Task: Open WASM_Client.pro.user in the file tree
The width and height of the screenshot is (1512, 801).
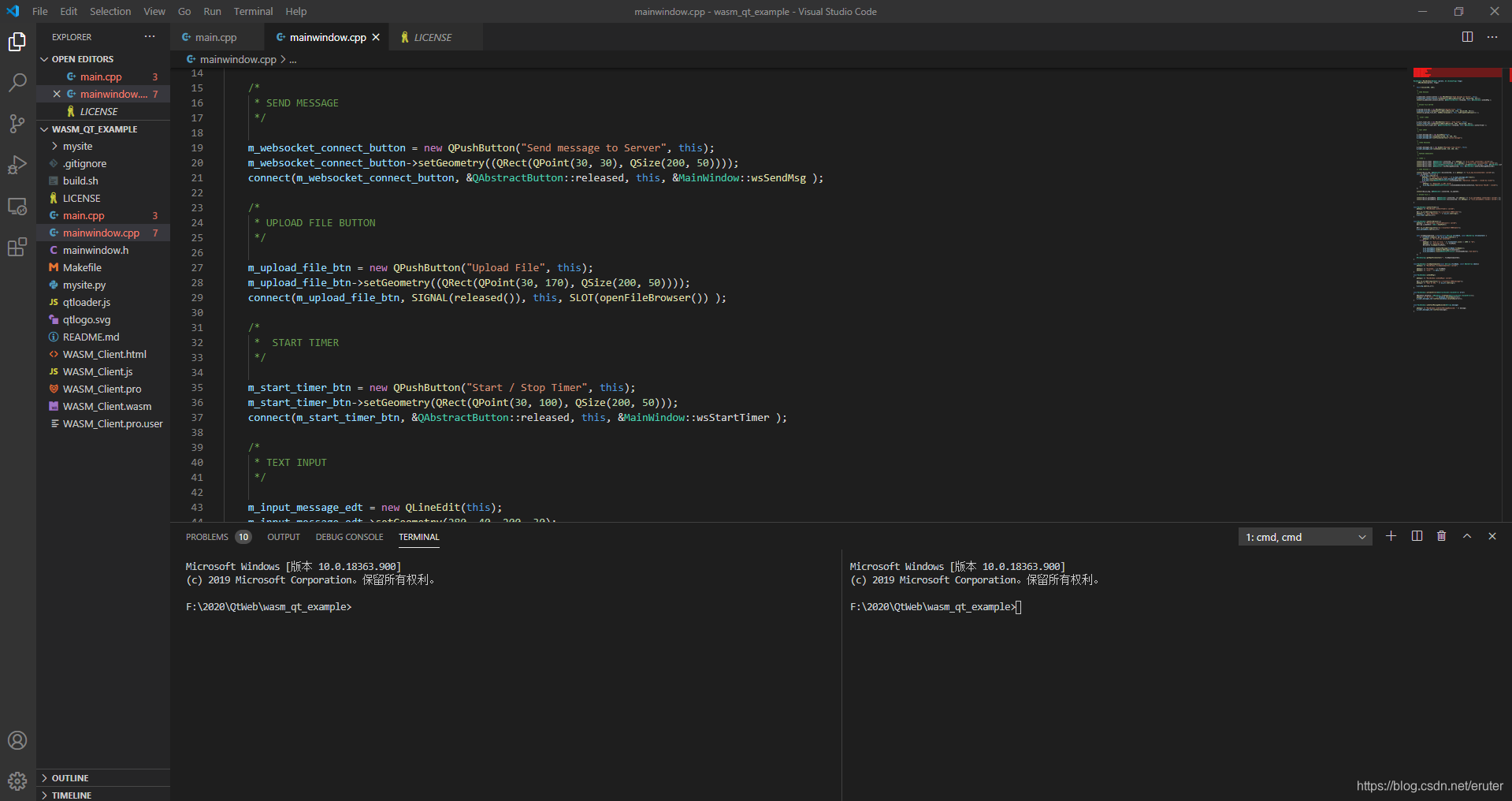Action: (103, 424)
